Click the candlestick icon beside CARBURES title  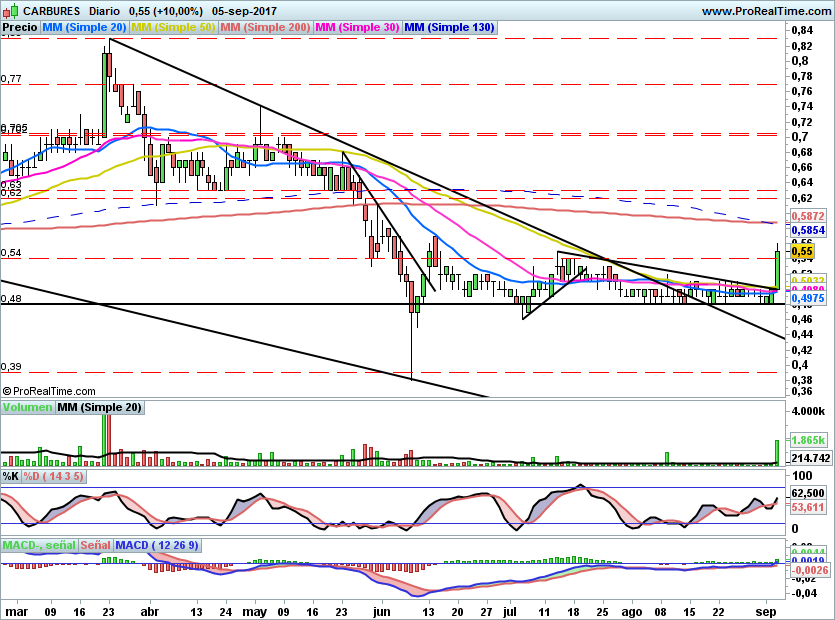coord(11,11)
